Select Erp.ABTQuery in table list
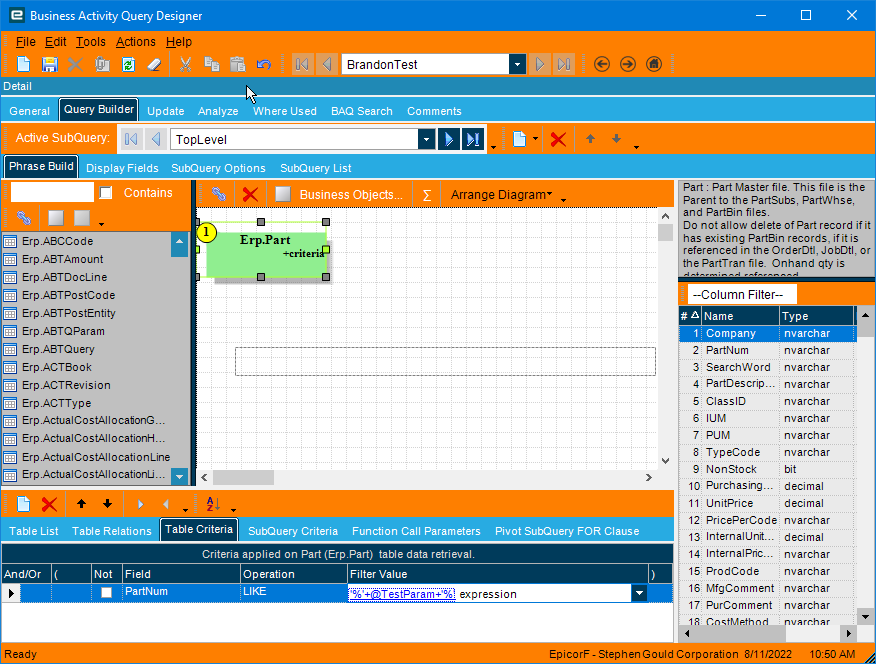The width and height of the screenshot is (876, 664). (58, 349)
